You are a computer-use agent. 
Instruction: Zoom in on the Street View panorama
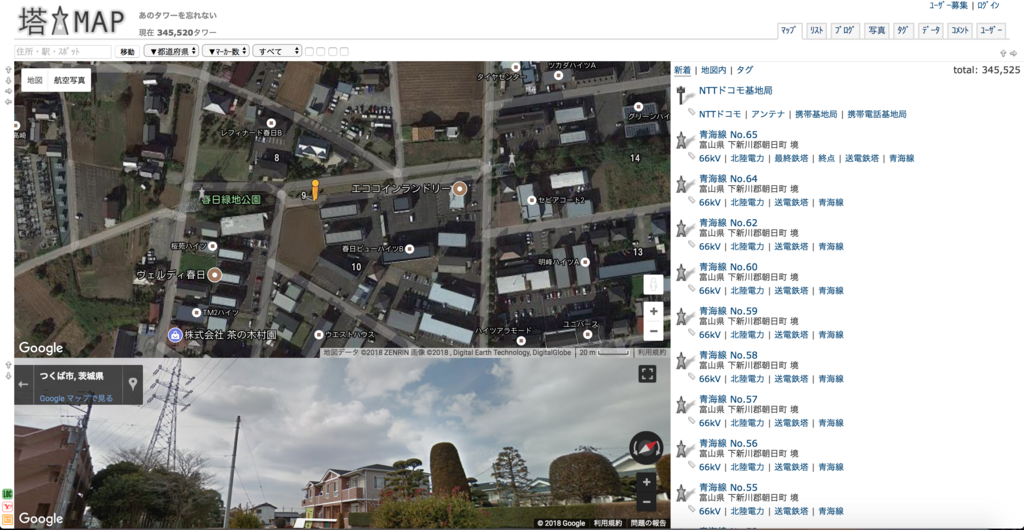pos(647,482)
